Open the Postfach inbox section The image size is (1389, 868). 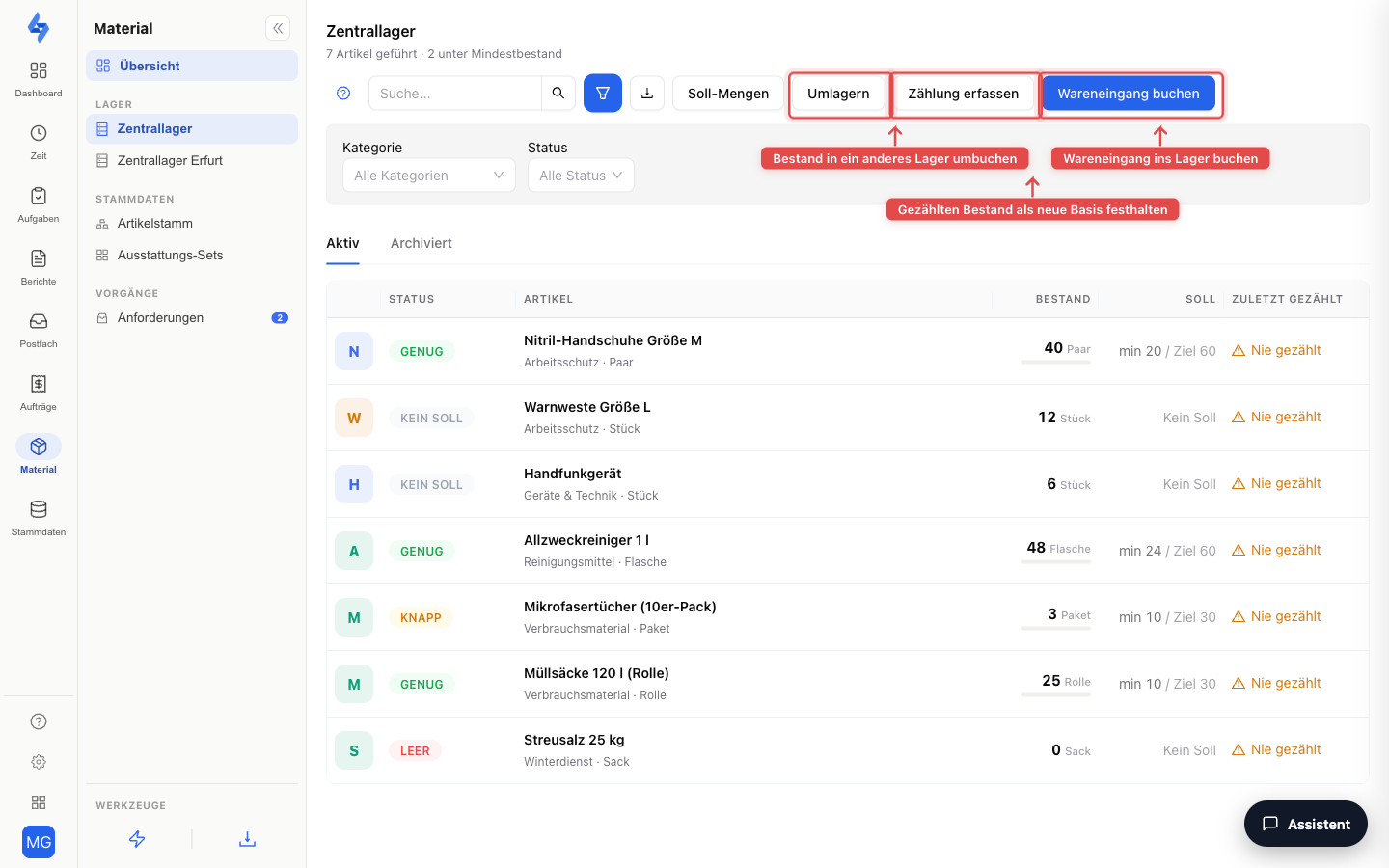click(x=39, y=330)
